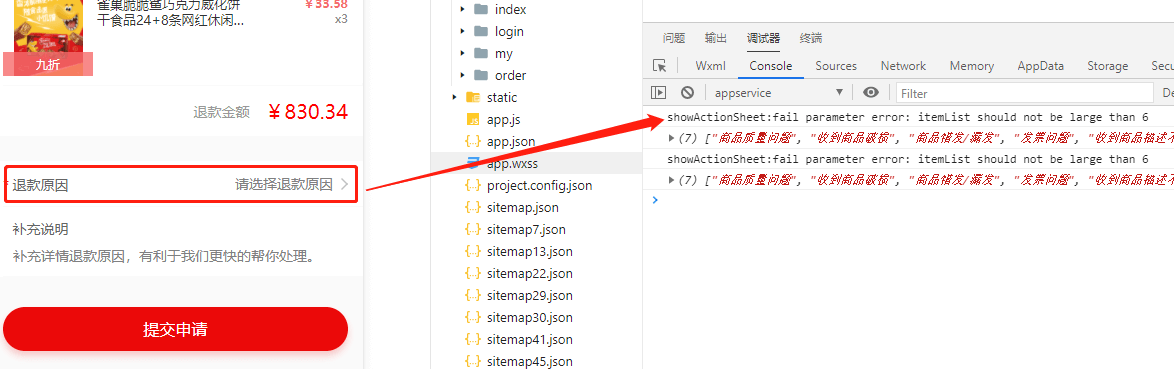Activate the element inspector picker icon

click(x=660, y=66)
